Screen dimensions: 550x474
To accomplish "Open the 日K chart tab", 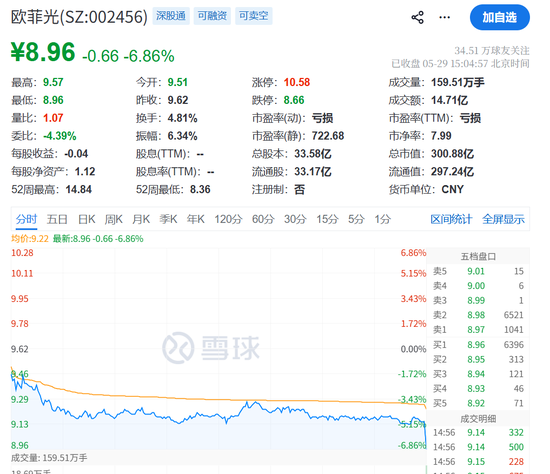I will [x=87, y=220].
